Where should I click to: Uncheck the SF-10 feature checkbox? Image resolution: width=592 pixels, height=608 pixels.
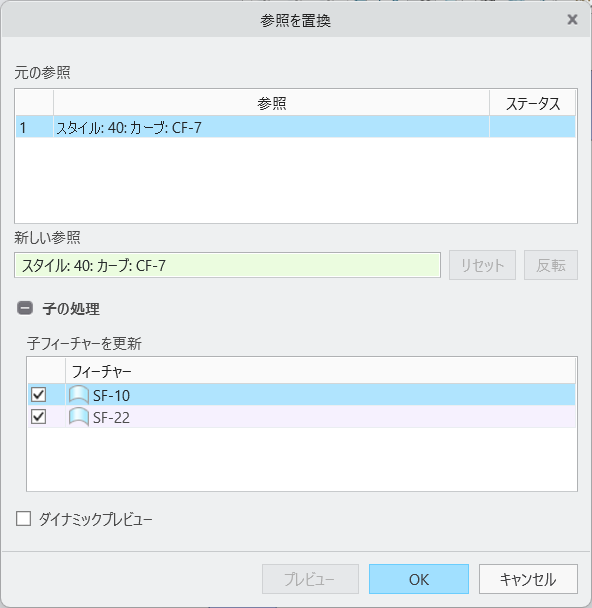38,395
